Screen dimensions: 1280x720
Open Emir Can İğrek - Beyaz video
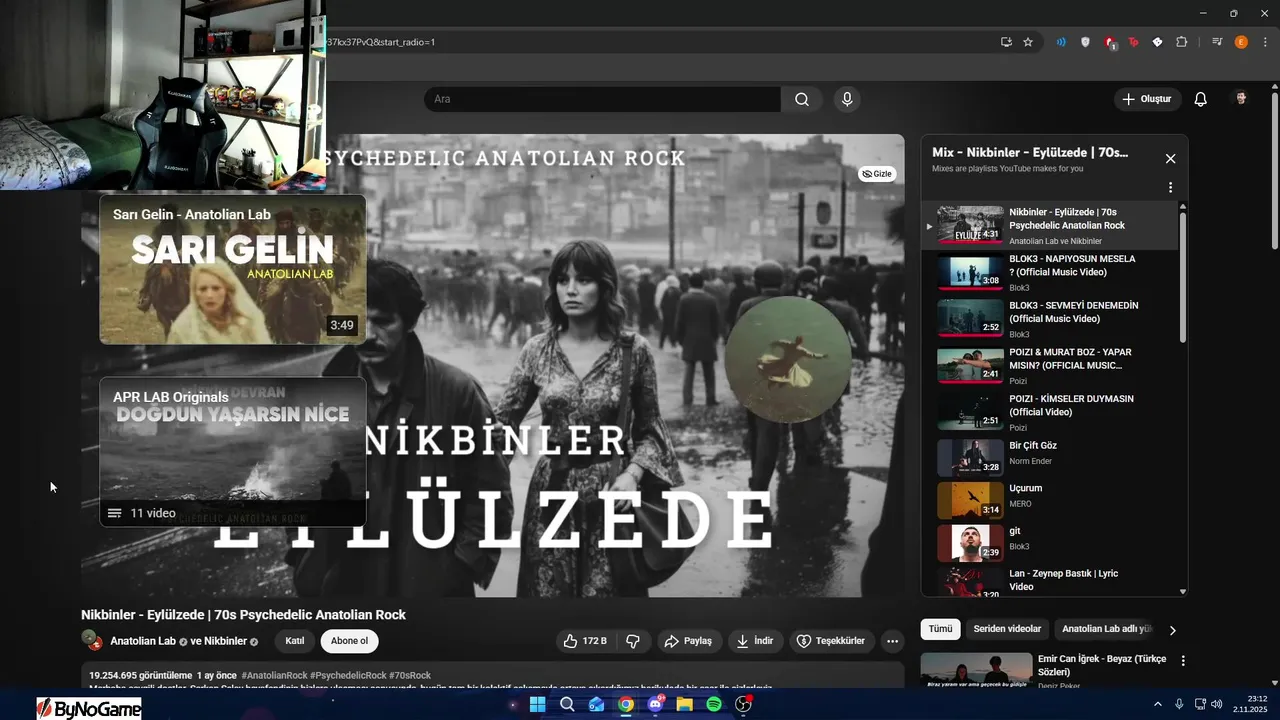[1102, 666]
